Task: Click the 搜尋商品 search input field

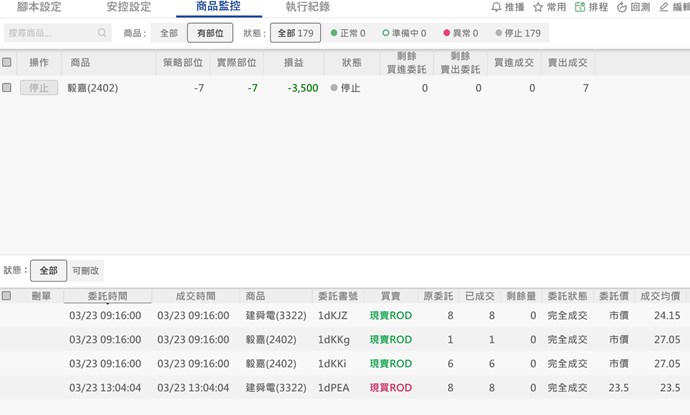Action: point(50,33)
